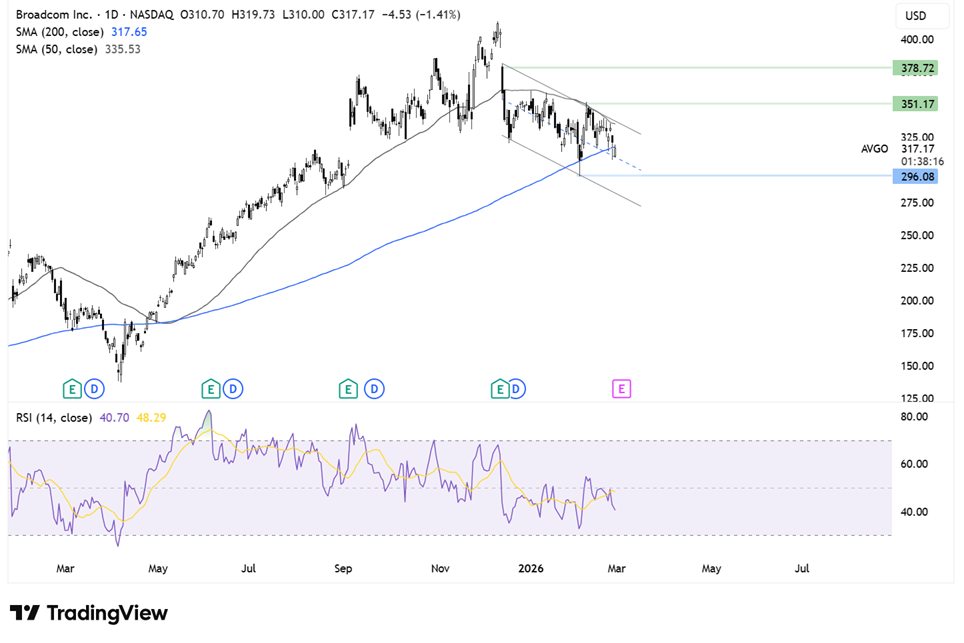Open the June 2025 earnings E marker
The image size is (964, 643).
point(211,389)
